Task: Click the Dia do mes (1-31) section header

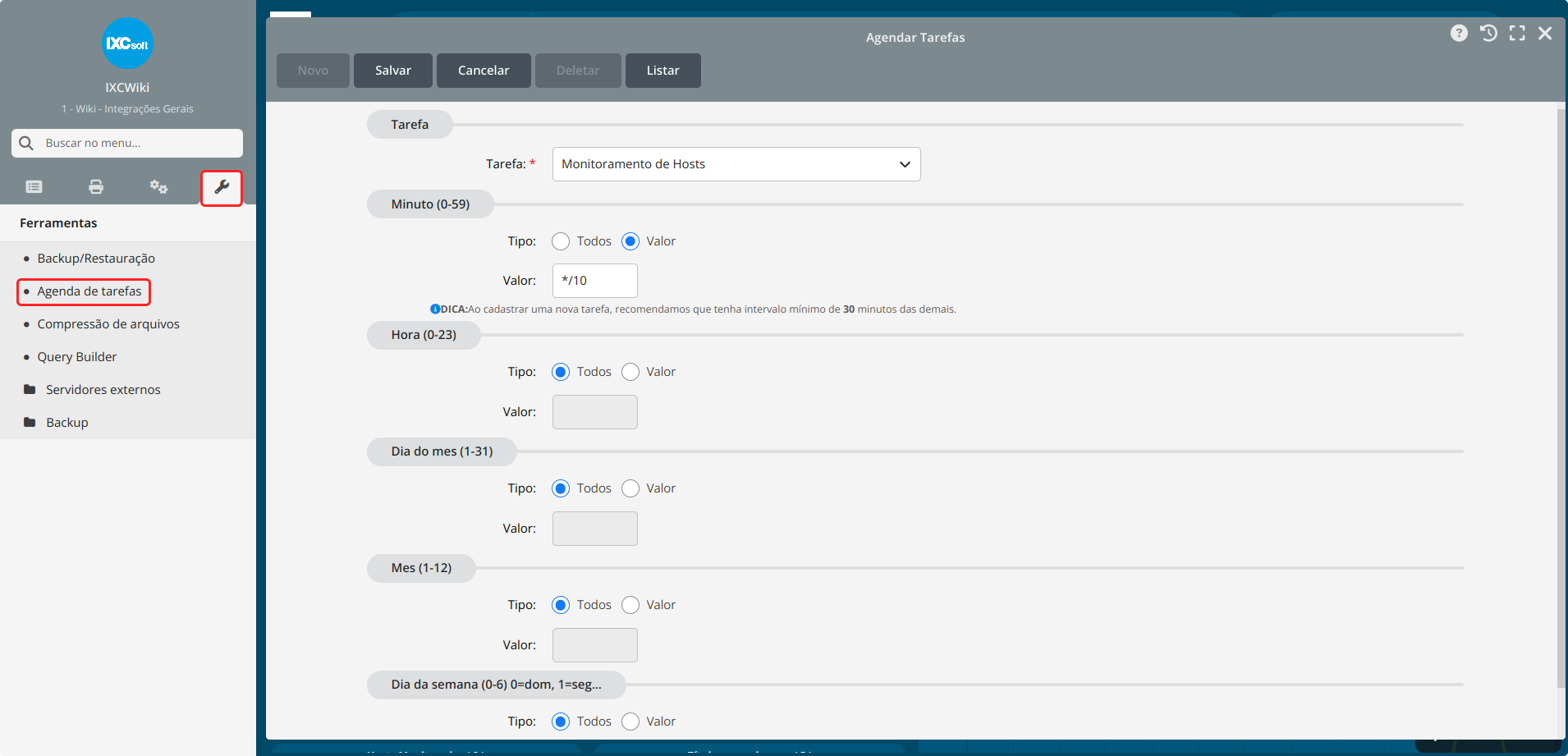Action: click(442, 451)
